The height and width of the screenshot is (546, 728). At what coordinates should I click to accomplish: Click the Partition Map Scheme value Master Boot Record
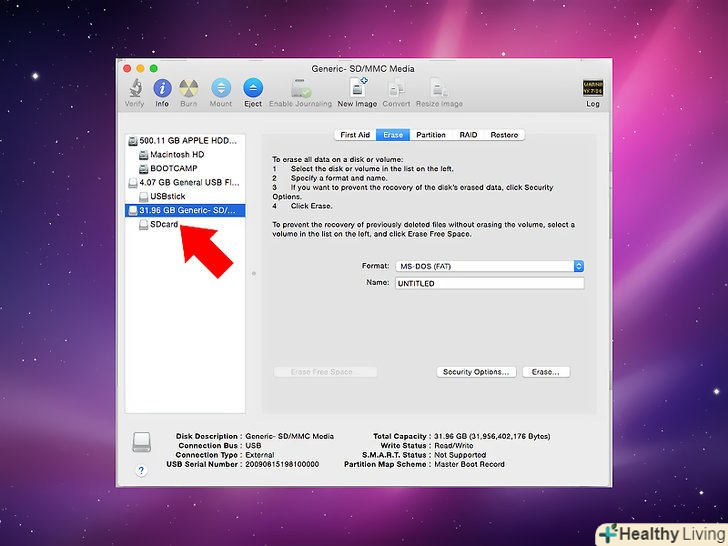click(x=469, y=464)
